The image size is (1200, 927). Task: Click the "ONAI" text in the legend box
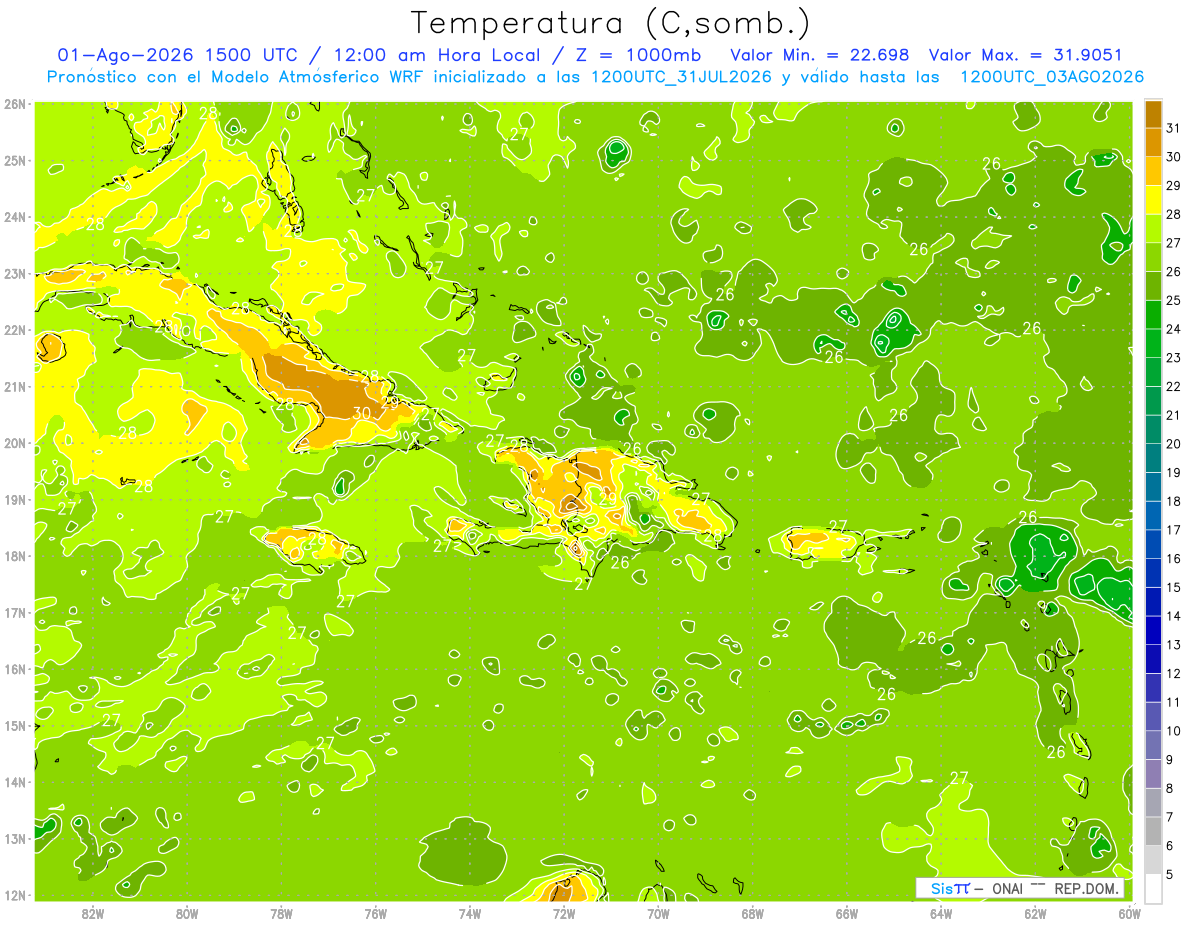pyautogui.click(x=1007, y=888)
